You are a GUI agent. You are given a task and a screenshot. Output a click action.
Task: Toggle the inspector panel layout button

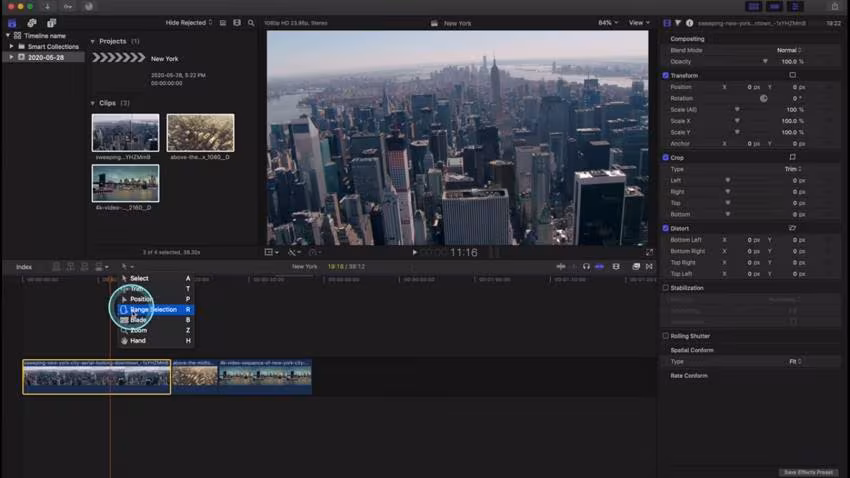(795, 7)
